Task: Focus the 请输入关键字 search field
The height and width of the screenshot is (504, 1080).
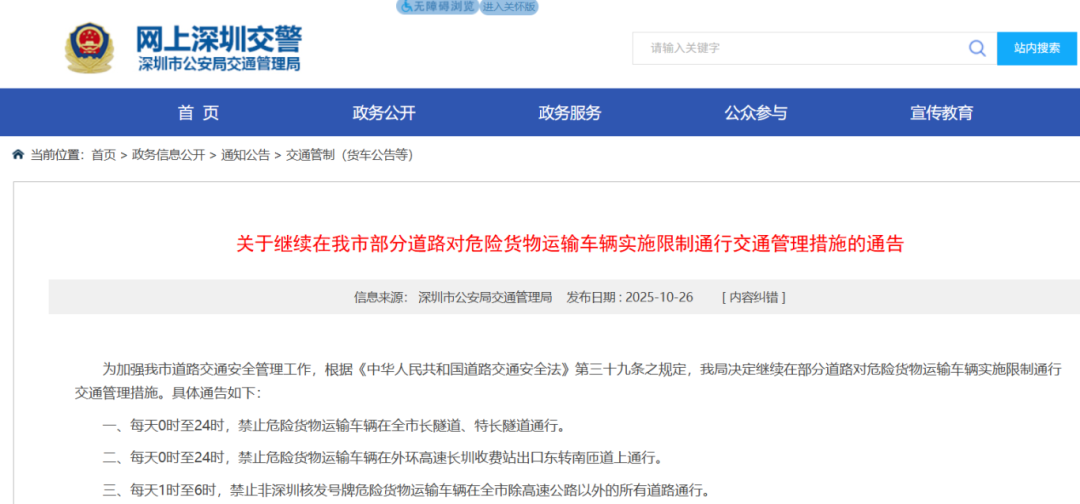Action: click(800, 48)
